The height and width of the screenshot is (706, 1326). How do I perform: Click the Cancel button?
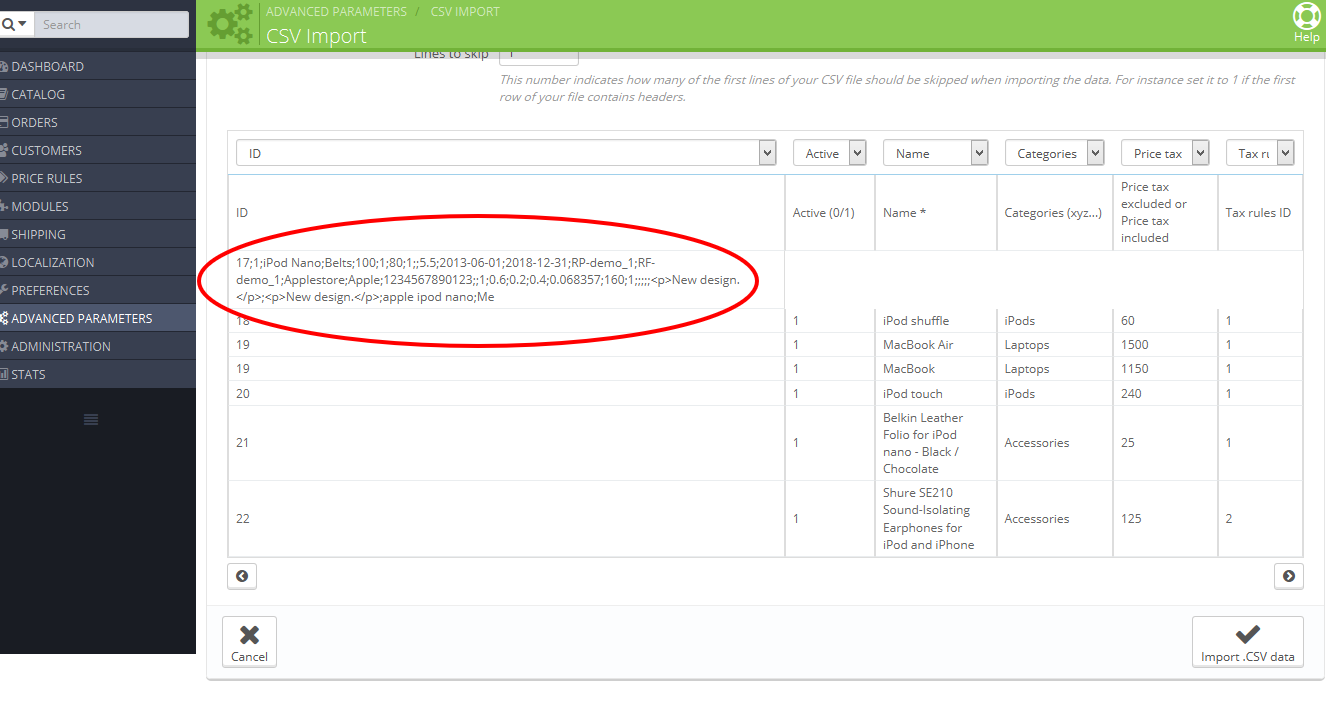(249, 641)
